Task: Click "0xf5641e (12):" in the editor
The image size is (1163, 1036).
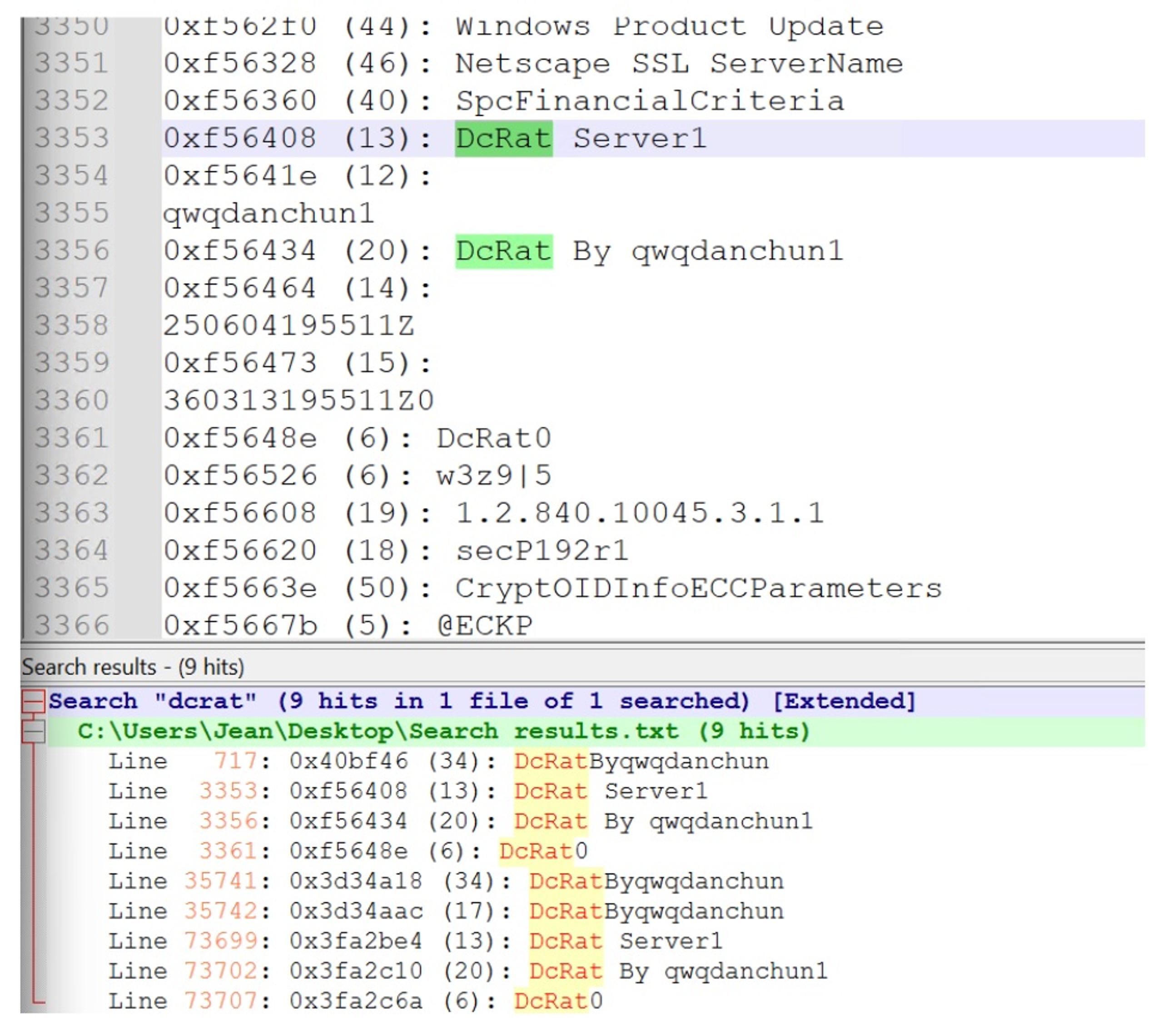Action: pos(298,176)
